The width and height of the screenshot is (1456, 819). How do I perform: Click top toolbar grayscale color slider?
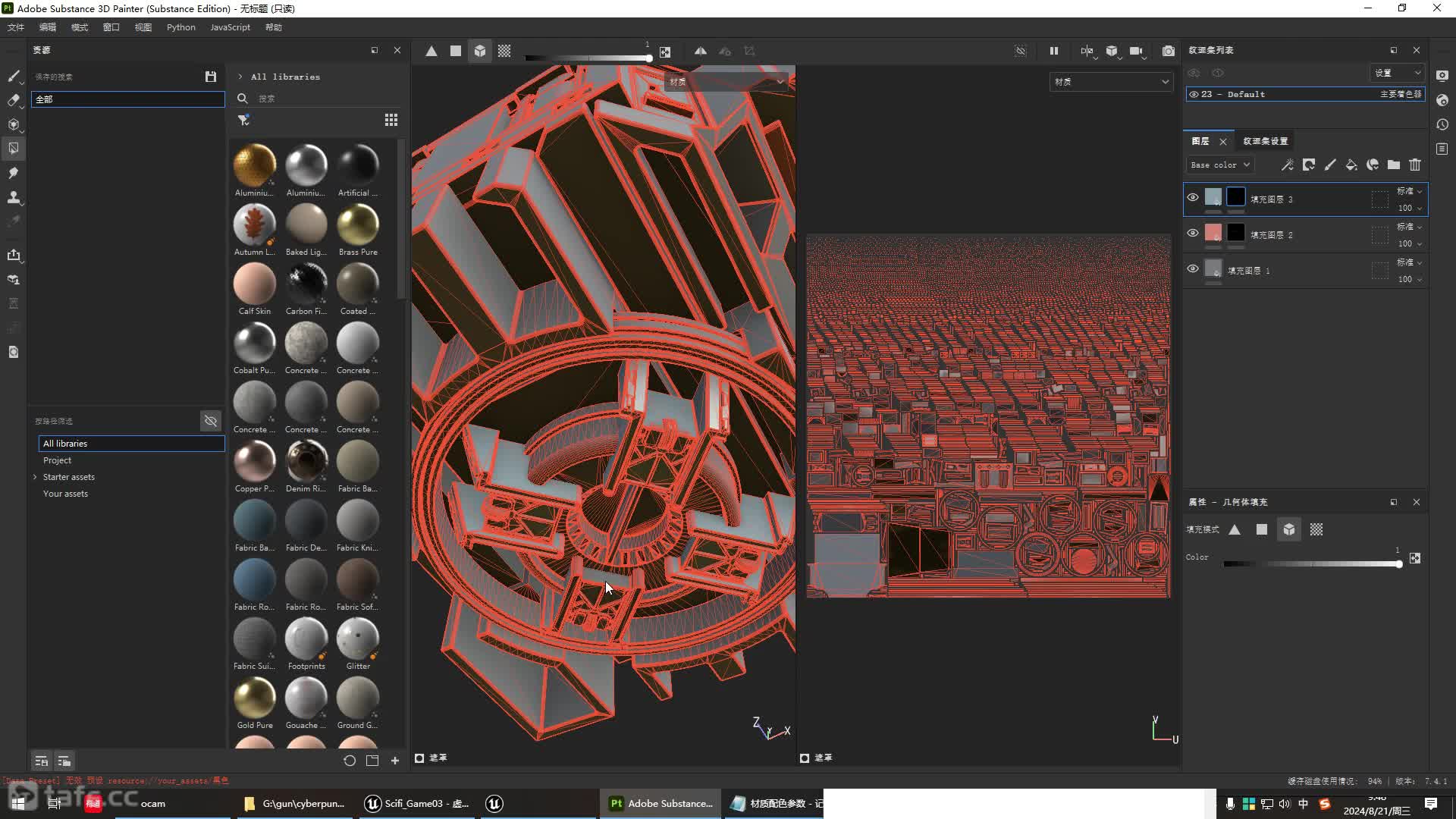point(588,58)
